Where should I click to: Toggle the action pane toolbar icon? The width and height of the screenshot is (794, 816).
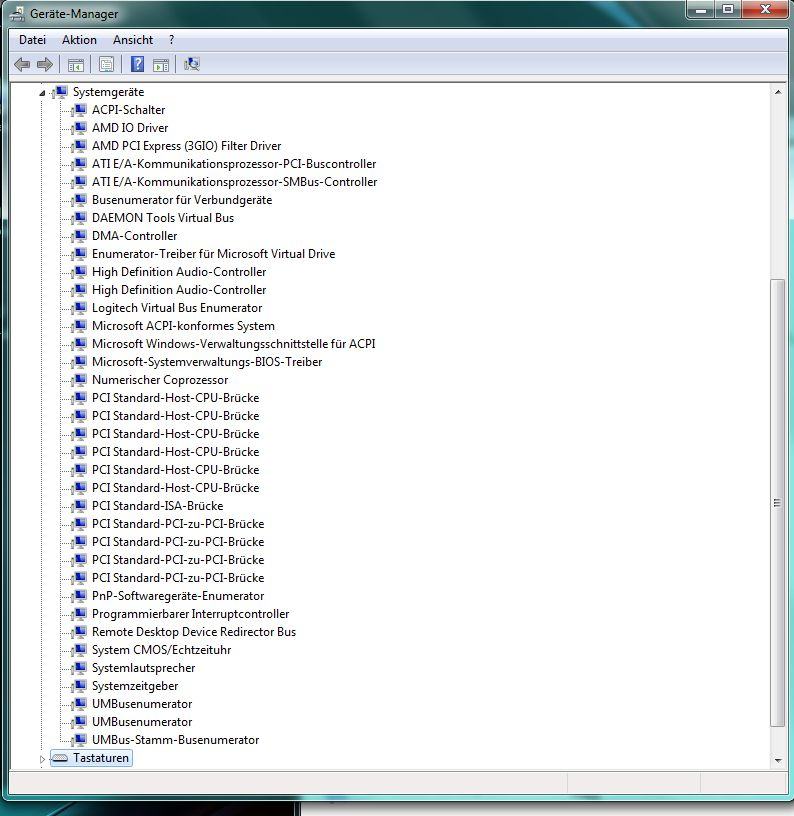tap(161, 65)
